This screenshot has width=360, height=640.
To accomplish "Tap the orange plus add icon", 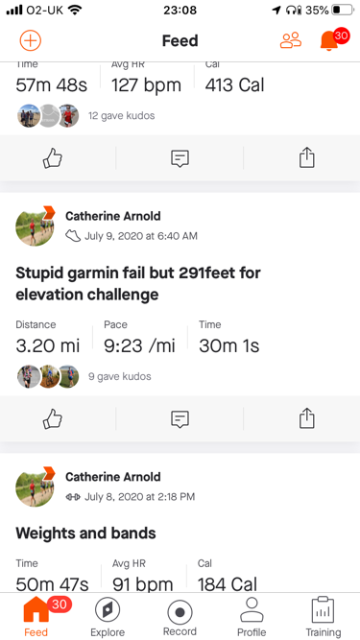I will click(x=31, y=40).
